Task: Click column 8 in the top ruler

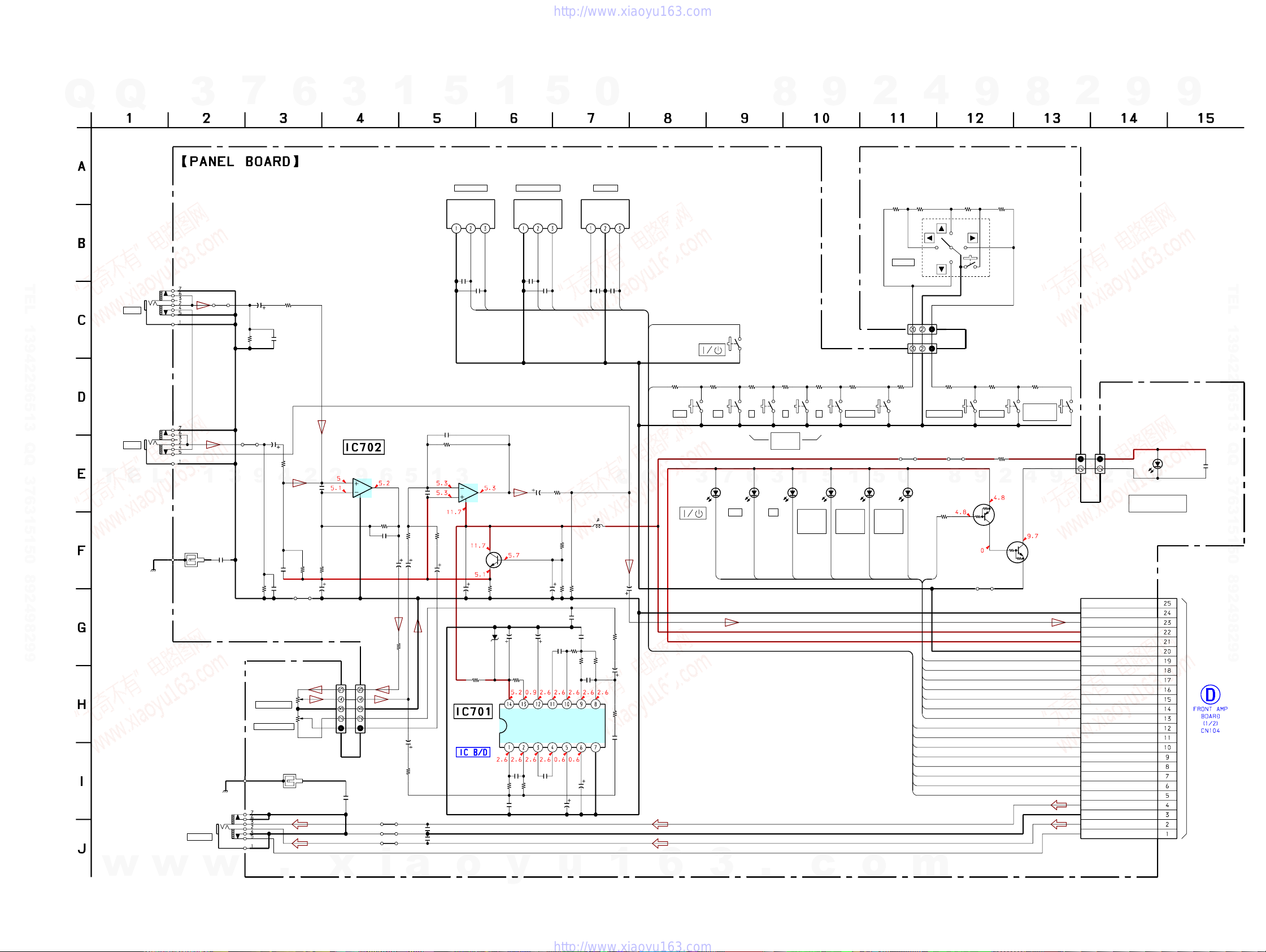Action: pyautogui.click(x=667, y=119)
